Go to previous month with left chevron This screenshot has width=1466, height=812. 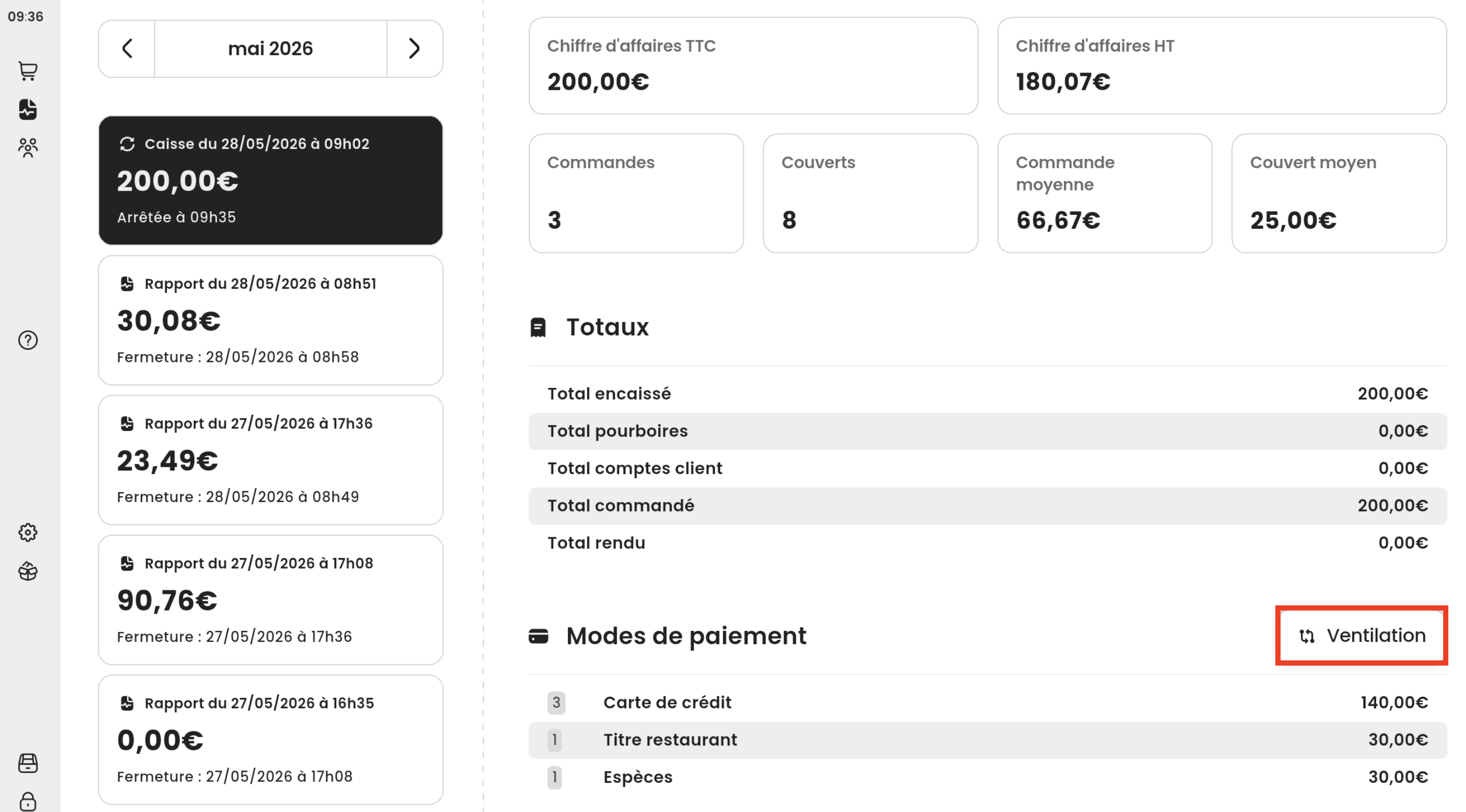[127, 49]
